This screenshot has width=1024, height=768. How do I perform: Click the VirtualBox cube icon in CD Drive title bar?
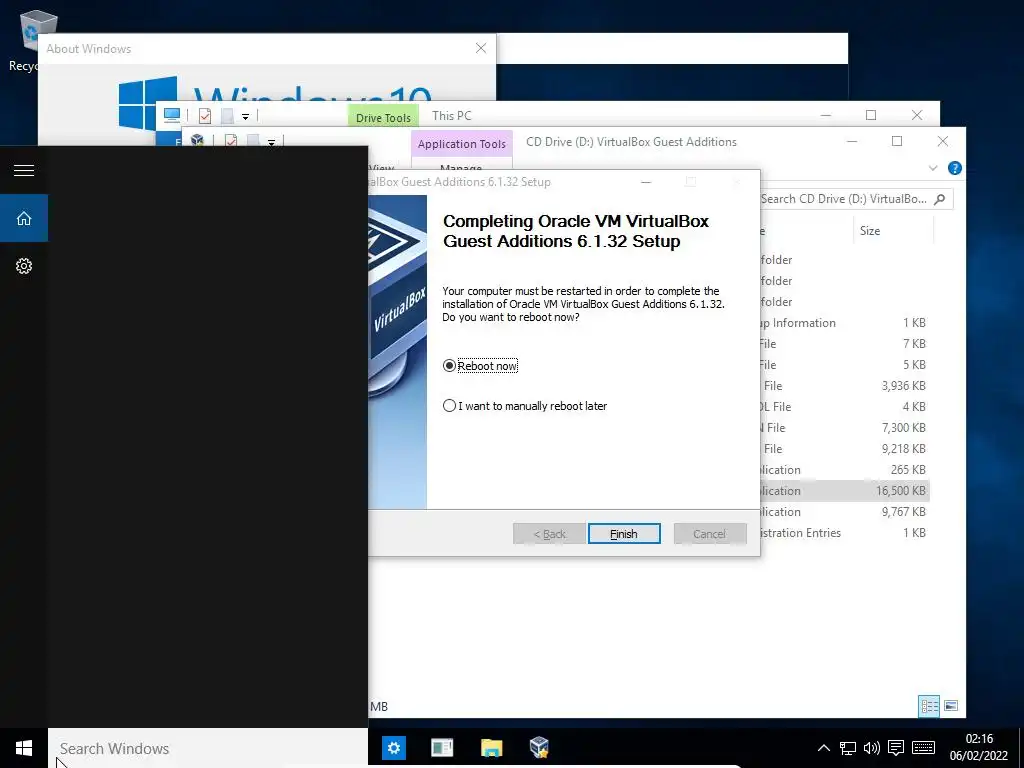(x=197, y=140)
